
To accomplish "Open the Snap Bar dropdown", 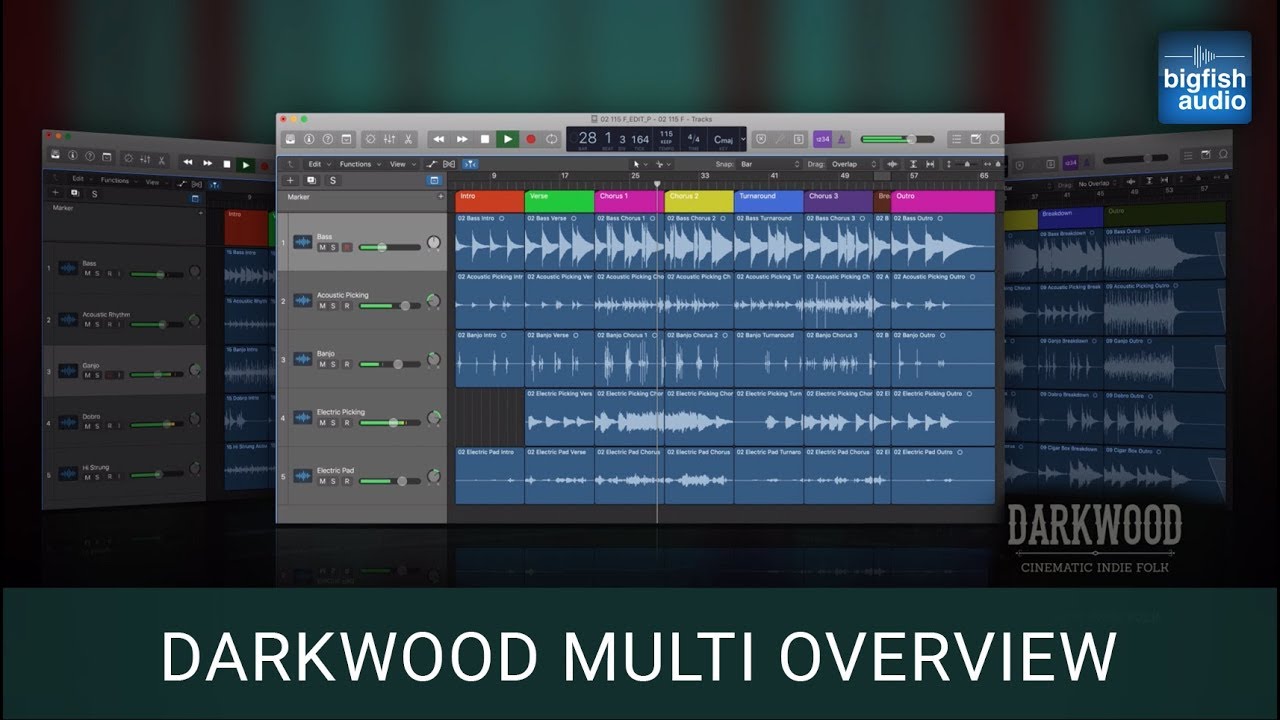I will click(x=770, y=164).
